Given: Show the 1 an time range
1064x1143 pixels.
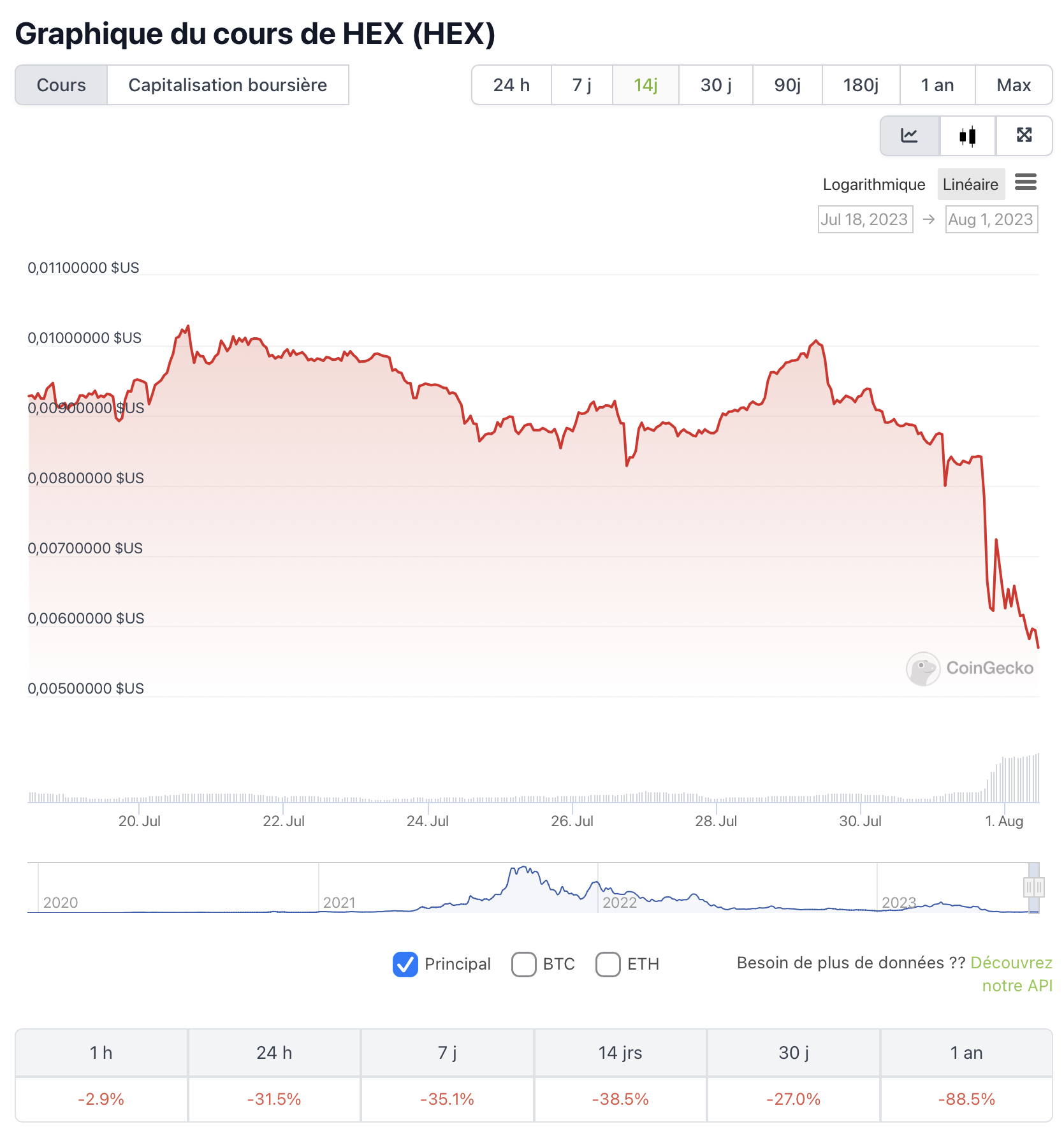Looking at the screenshot, I should (937, 85).
